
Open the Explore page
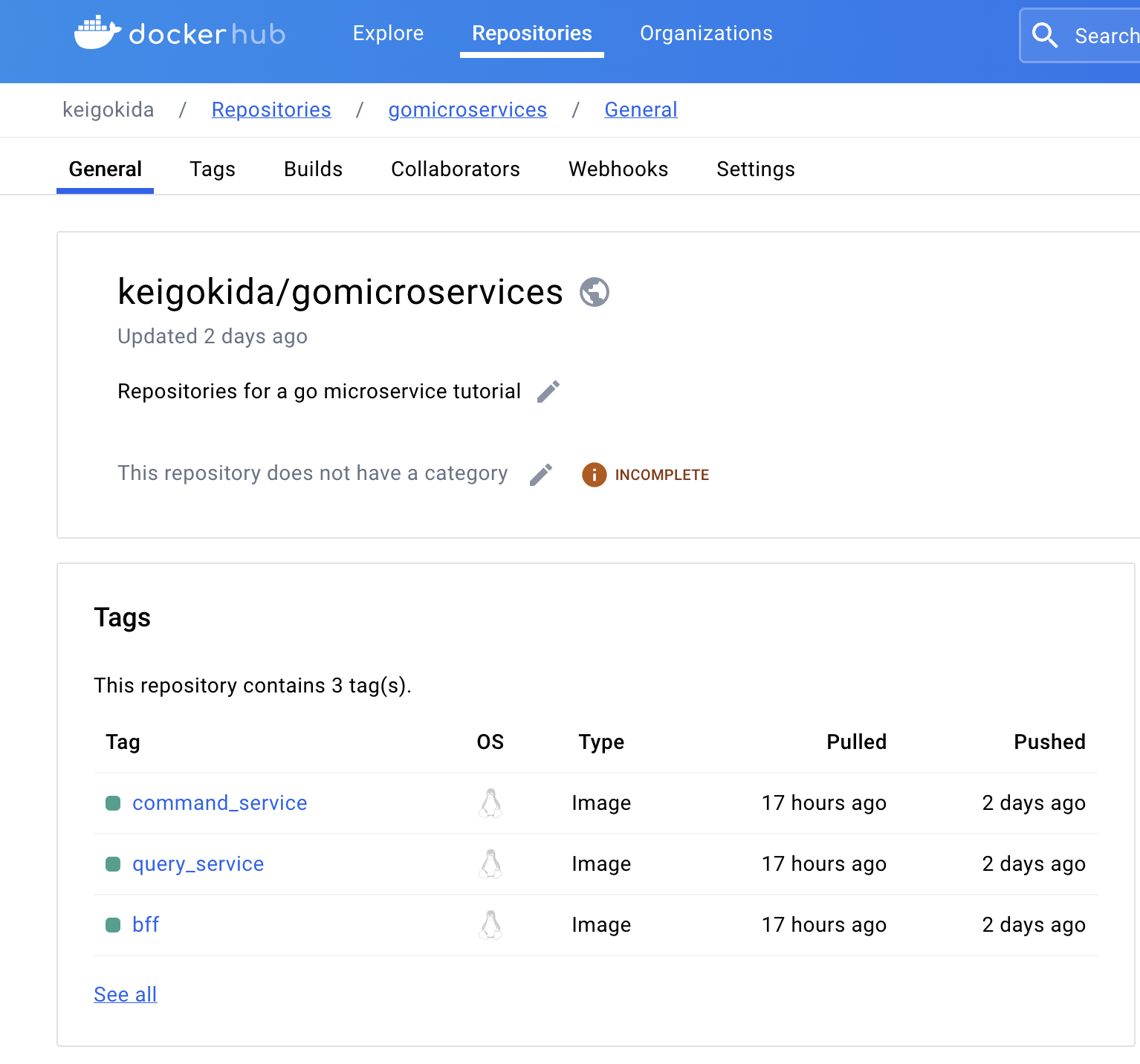388,33
